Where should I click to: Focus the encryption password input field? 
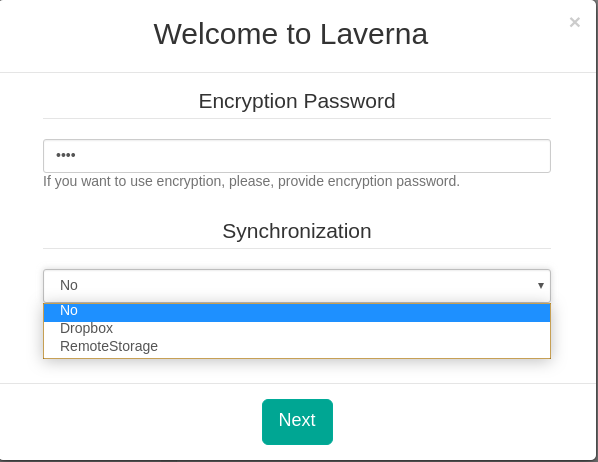tap(297, 156)
